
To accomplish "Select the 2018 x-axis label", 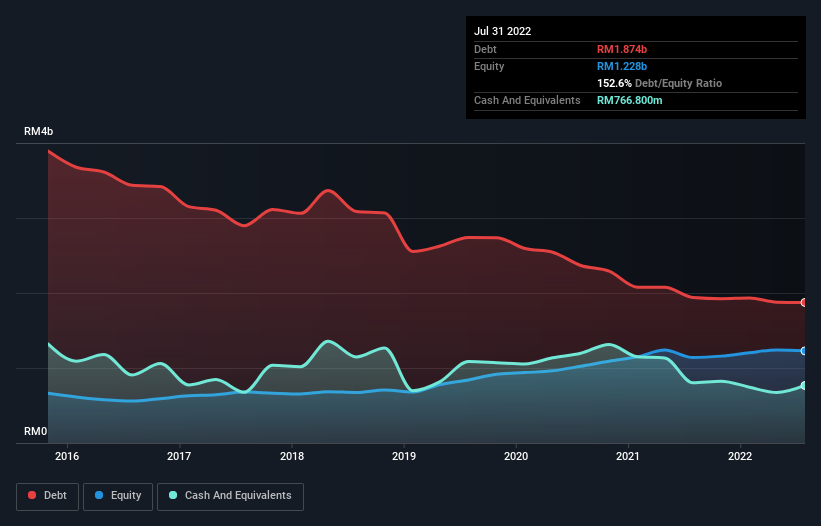I will pyautogui.click(x=292, y=456).
